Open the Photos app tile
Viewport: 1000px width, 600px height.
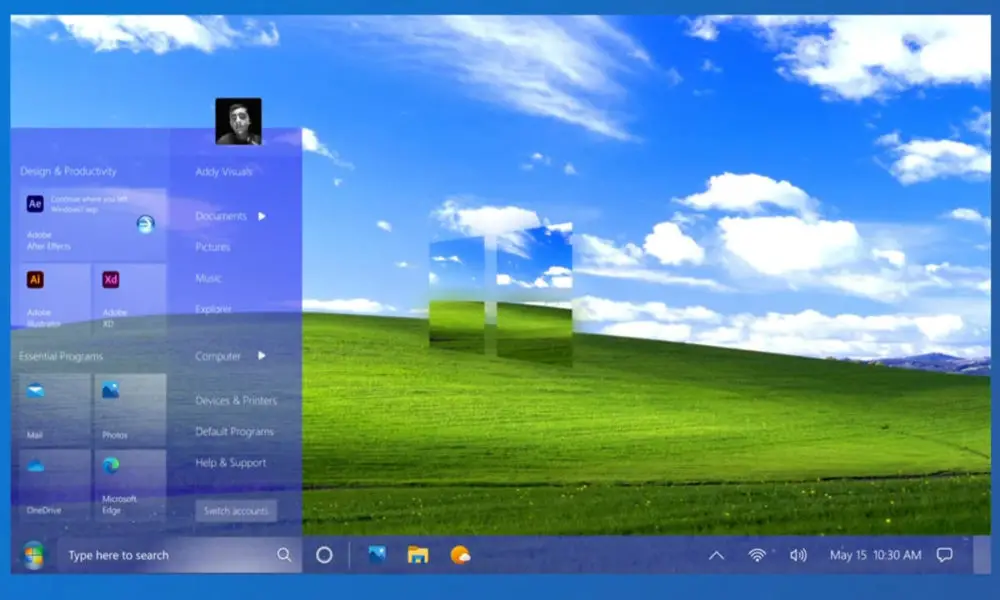click(x=130, y=409)
